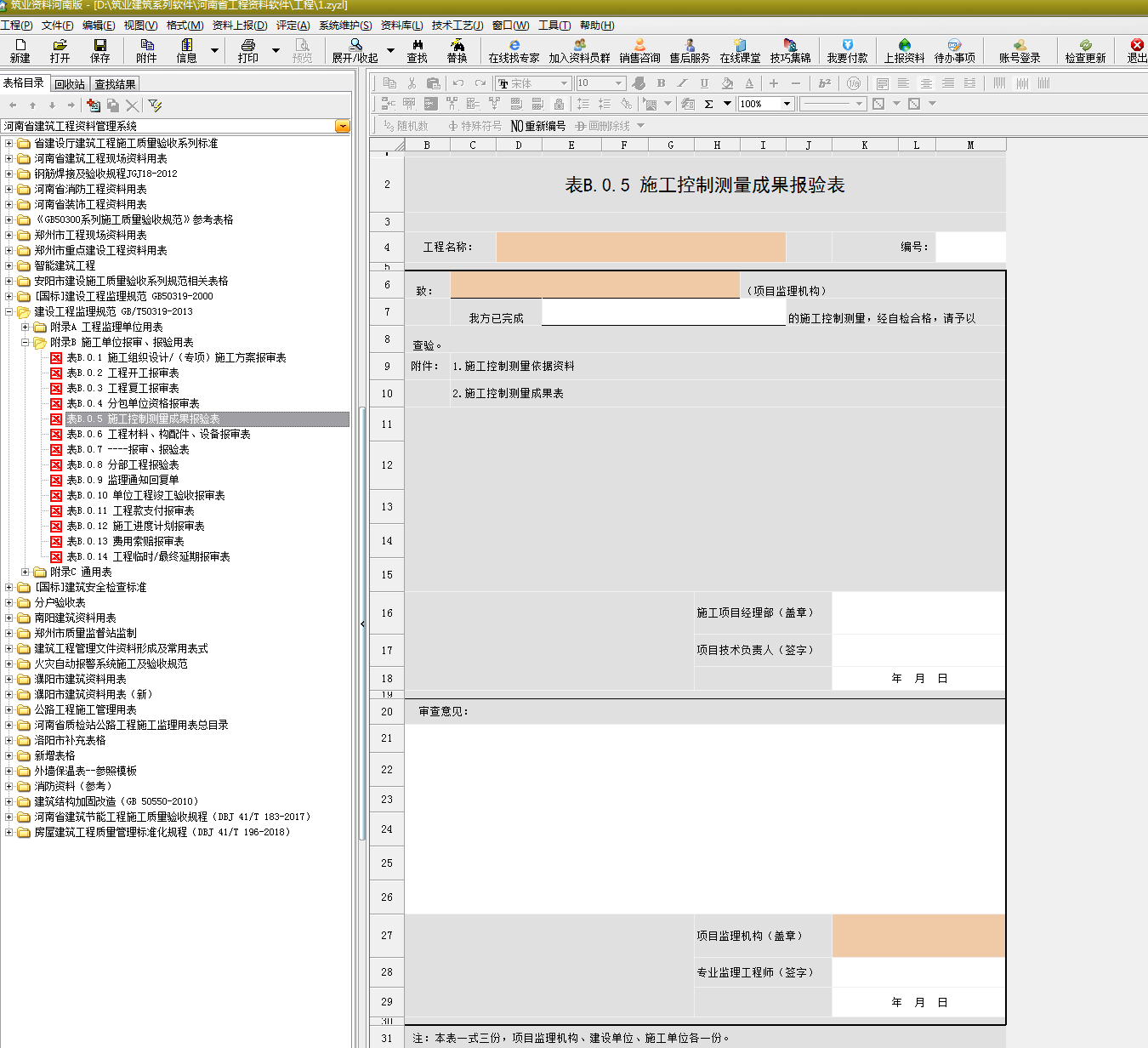Click the 打开 (Open) toolbar icon
This screenshot has height=1048, width=1148.
coord(60,50)
